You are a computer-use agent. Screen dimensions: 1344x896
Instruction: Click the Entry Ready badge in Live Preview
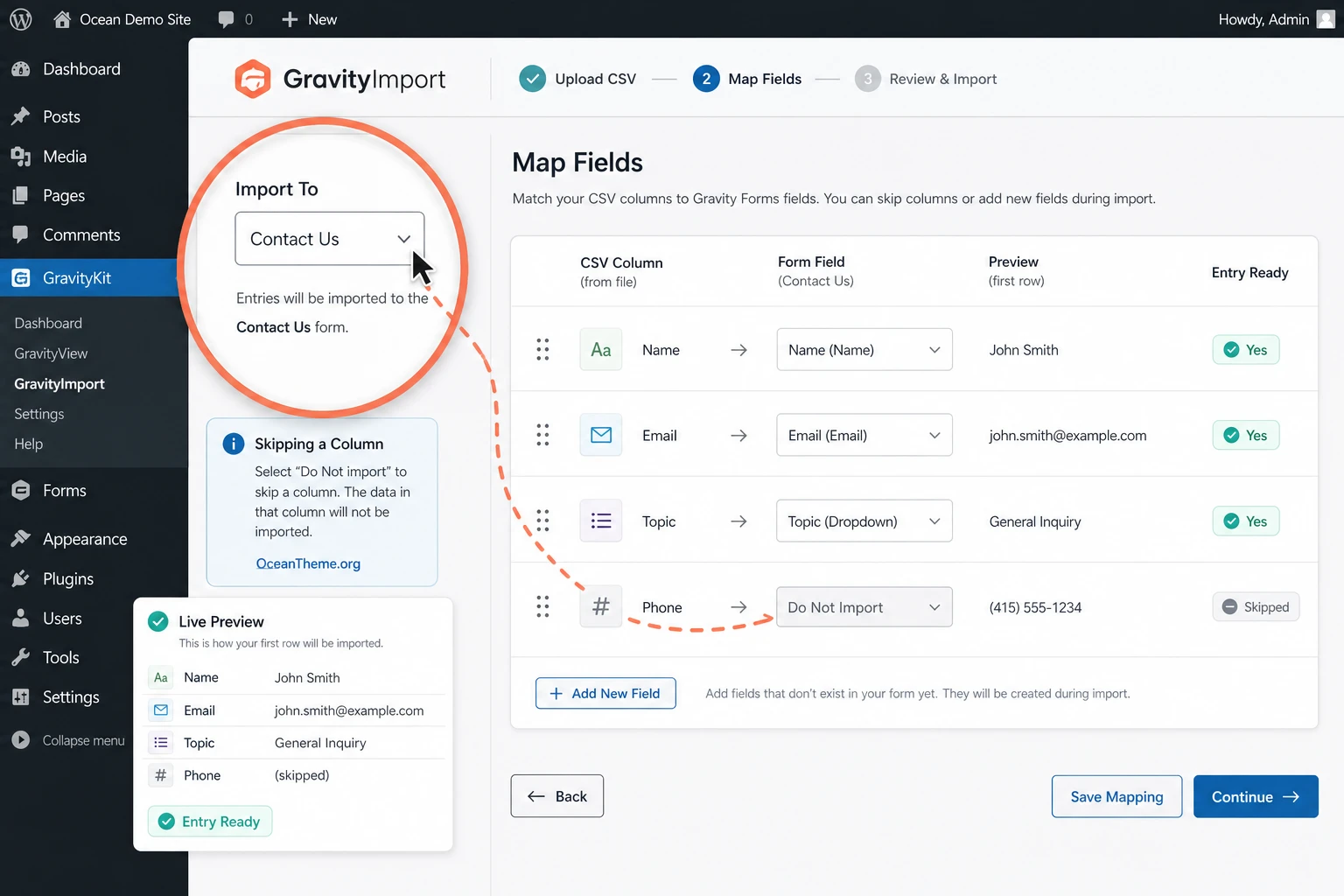[x=210, y=822]
